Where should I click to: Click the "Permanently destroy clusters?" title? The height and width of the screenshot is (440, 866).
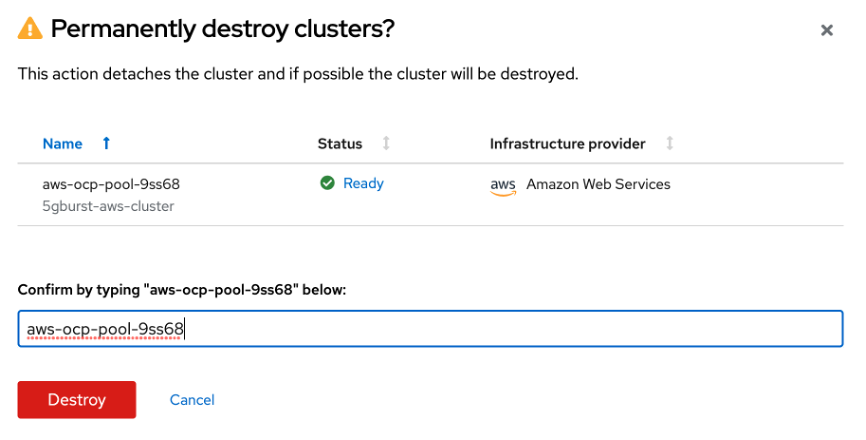click(x=222, y=30)
